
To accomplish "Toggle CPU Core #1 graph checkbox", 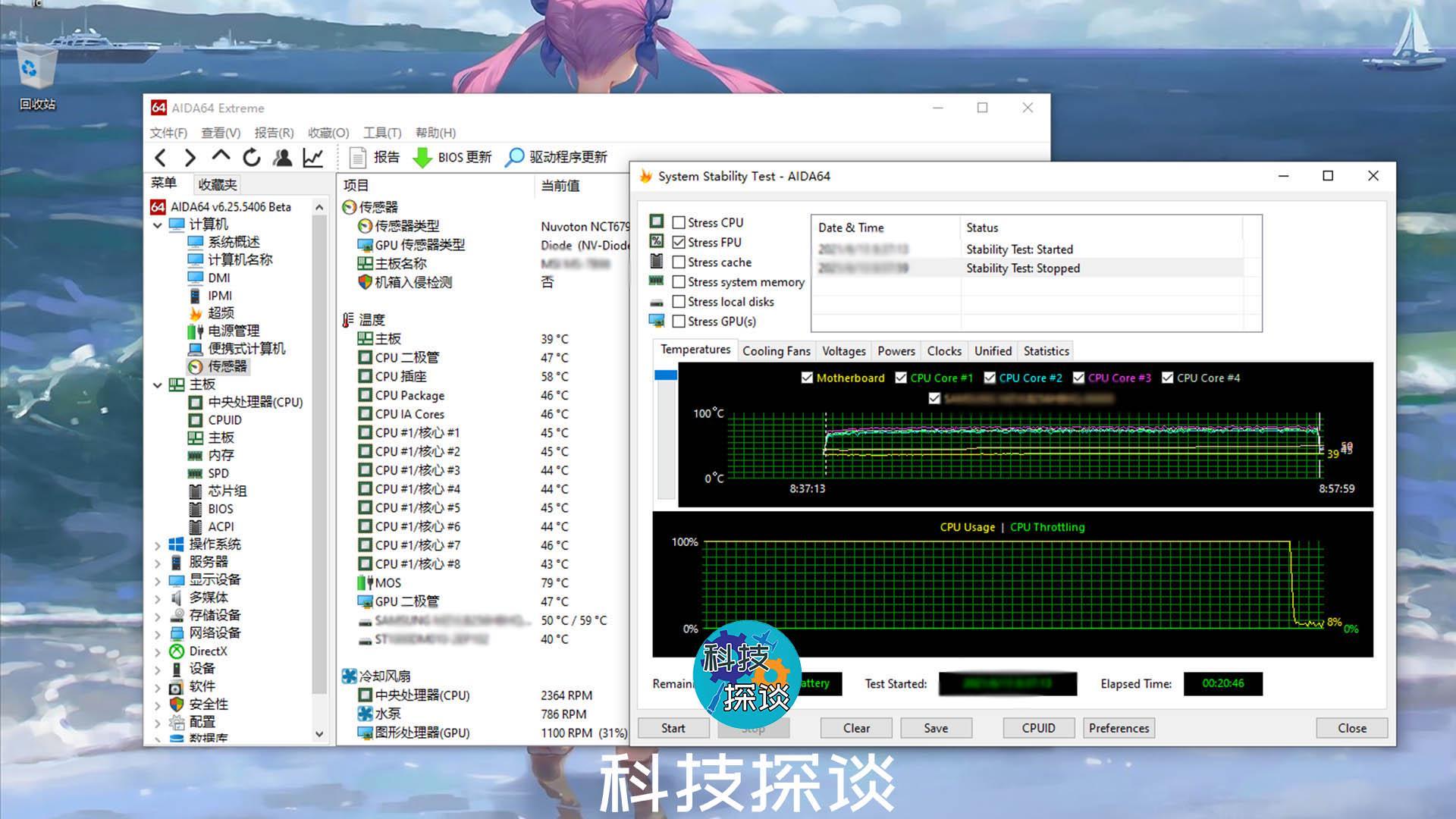I will click(x=901, y=378).
